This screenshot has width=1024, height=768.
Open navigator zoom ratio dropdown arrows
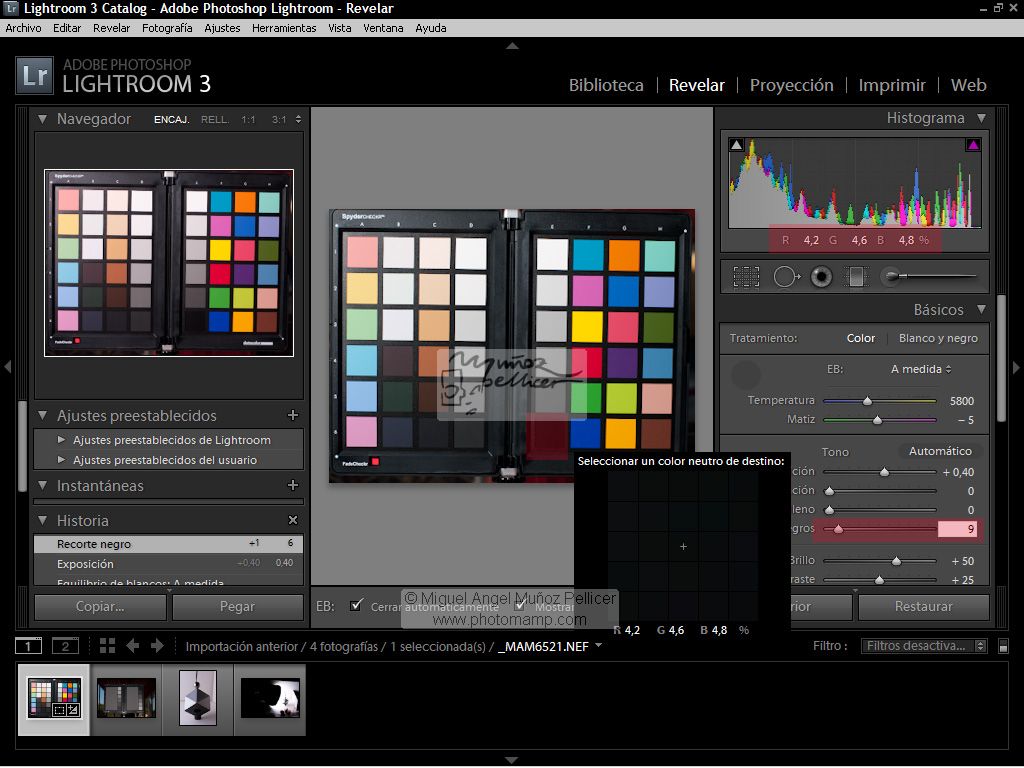[298, 120]
